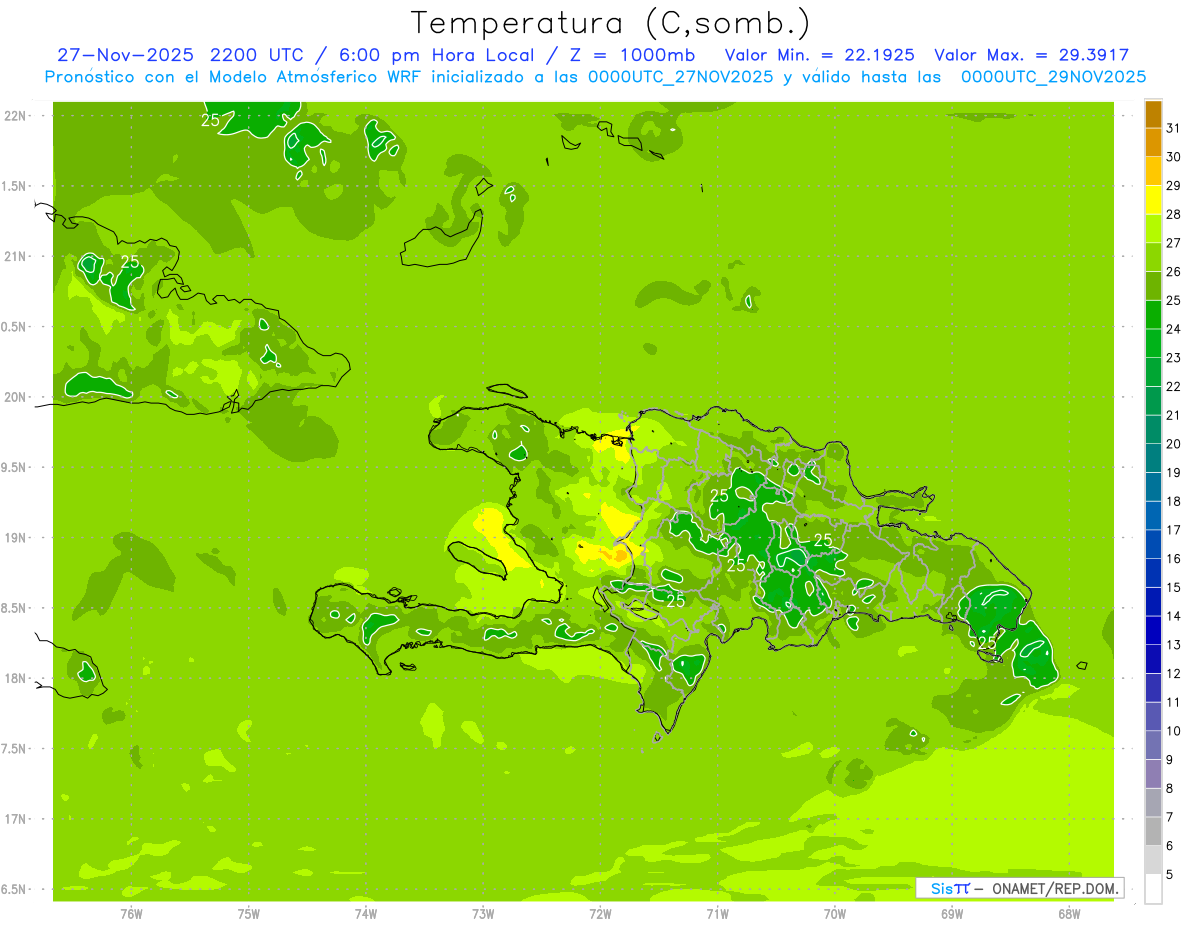The image size is (1200, 927).
Task: Pick the teal legend swatch between 19 and 20
Action: [x=1153, y=458]
